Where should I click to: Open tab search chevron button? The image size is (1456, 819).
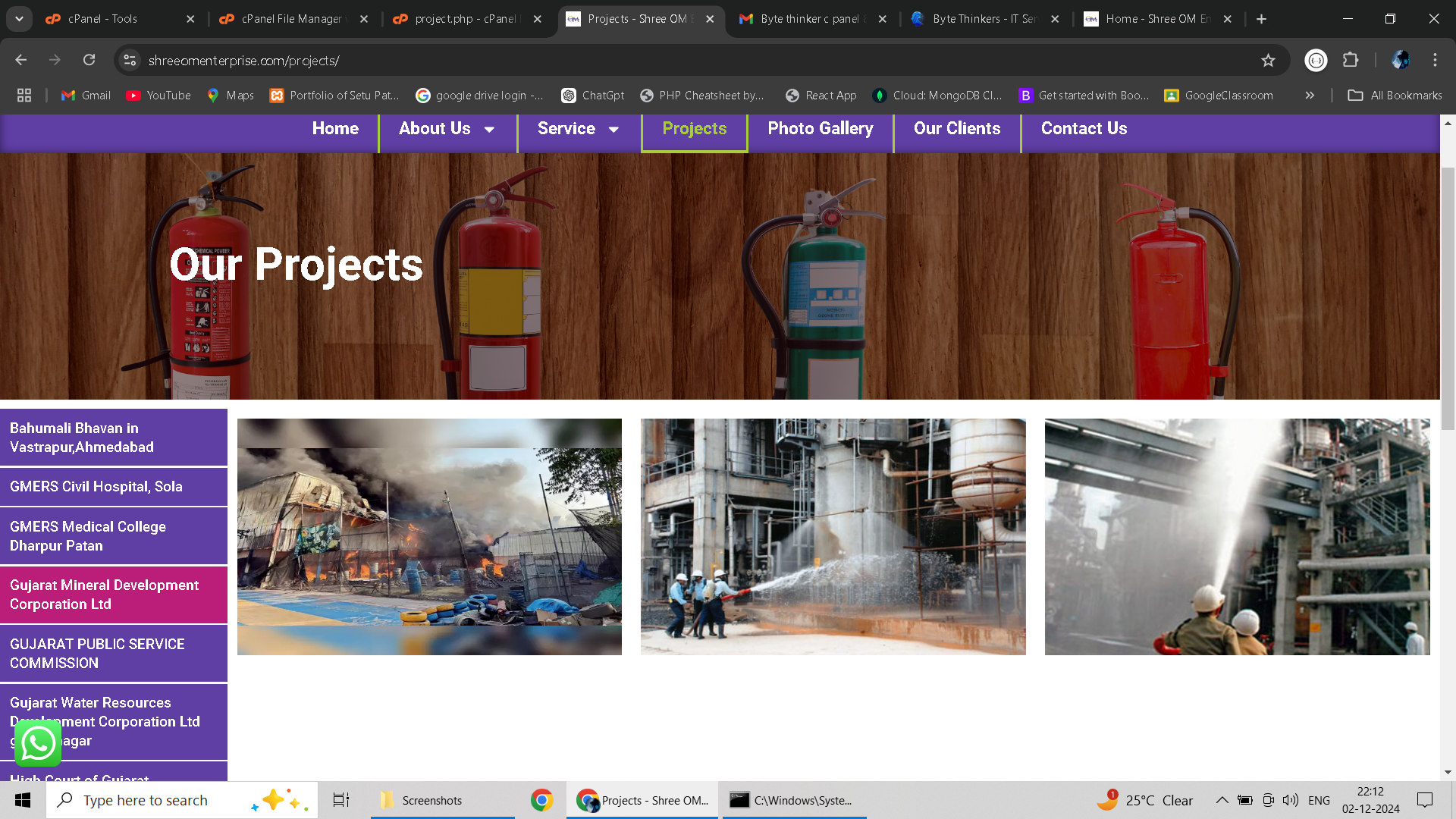click(19, 19)
